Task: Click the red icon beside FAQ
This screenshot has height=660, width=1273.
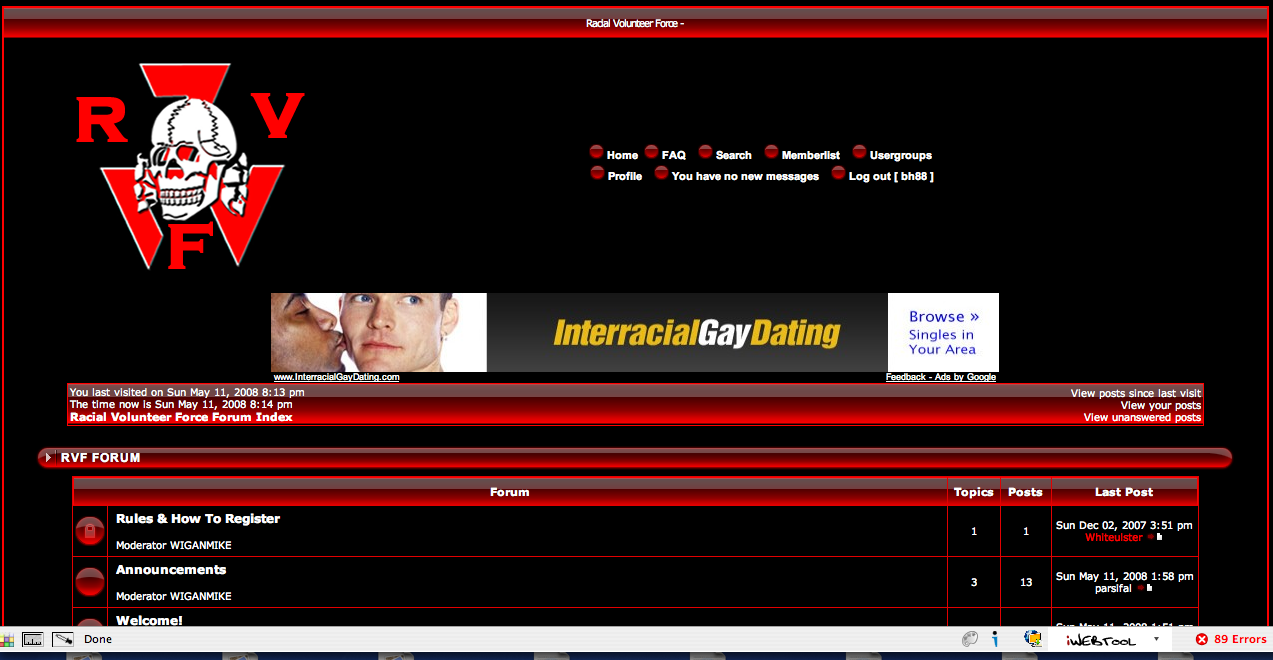Action: point(651,153)
